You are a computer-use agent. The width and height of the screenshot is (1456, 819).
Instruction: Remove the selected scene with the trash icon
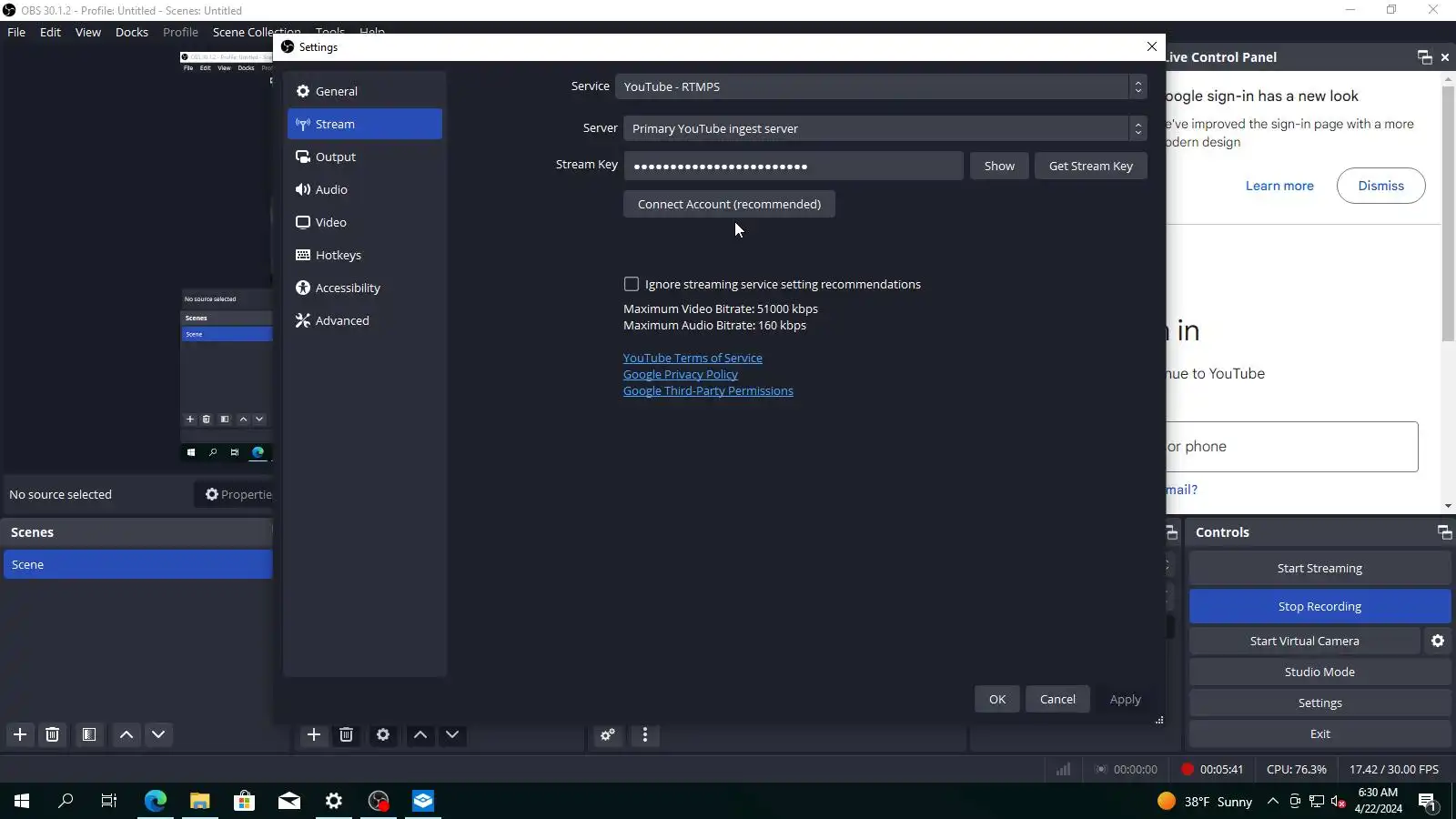53,734
